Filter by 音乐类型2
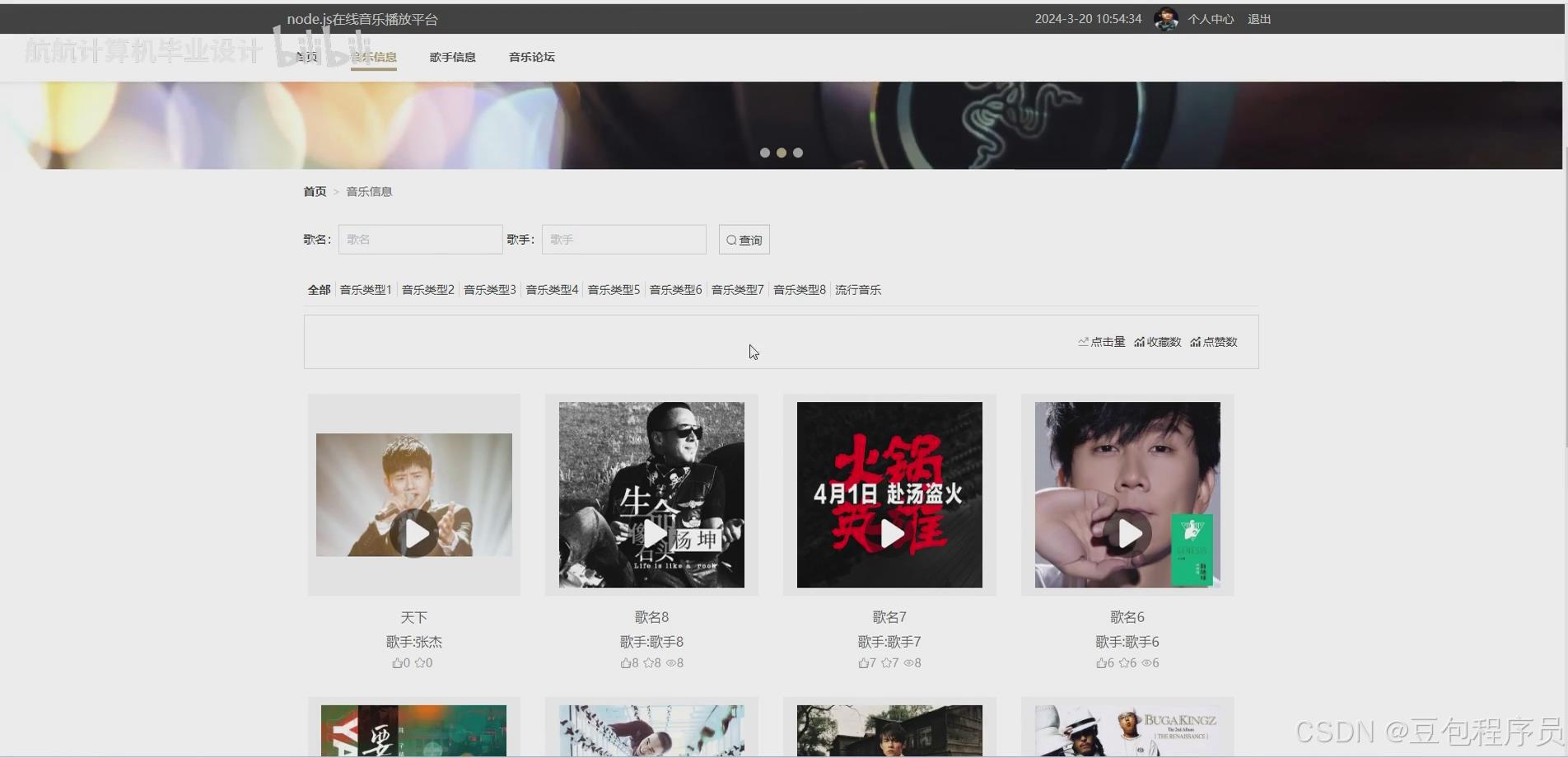The width and height of the screenshot is (1568, 758). (428, 290)
